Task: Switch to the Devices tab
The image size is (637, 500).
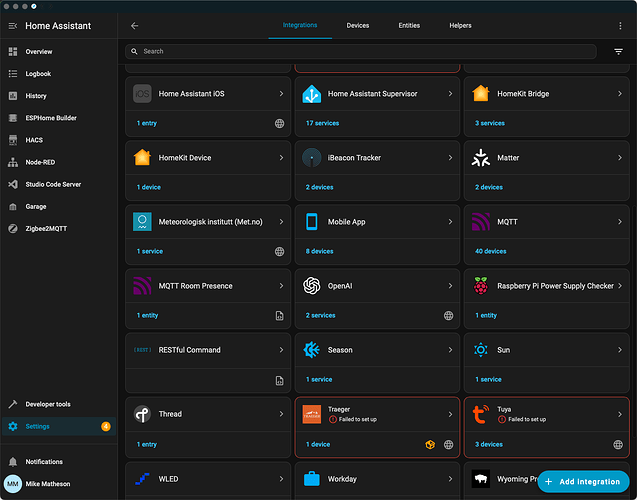Action: [357, 26]
